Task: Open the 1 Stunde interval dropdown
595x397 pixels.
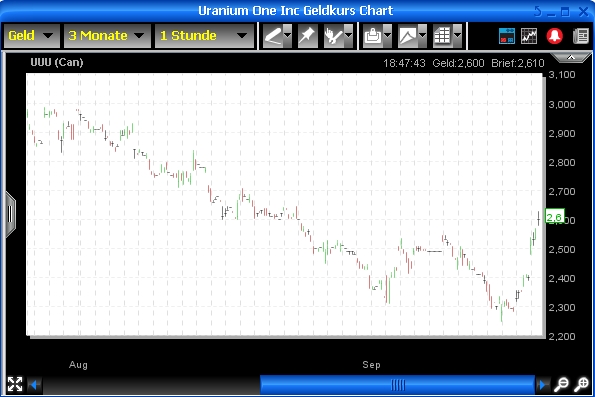Action: [x=204, y=36]
